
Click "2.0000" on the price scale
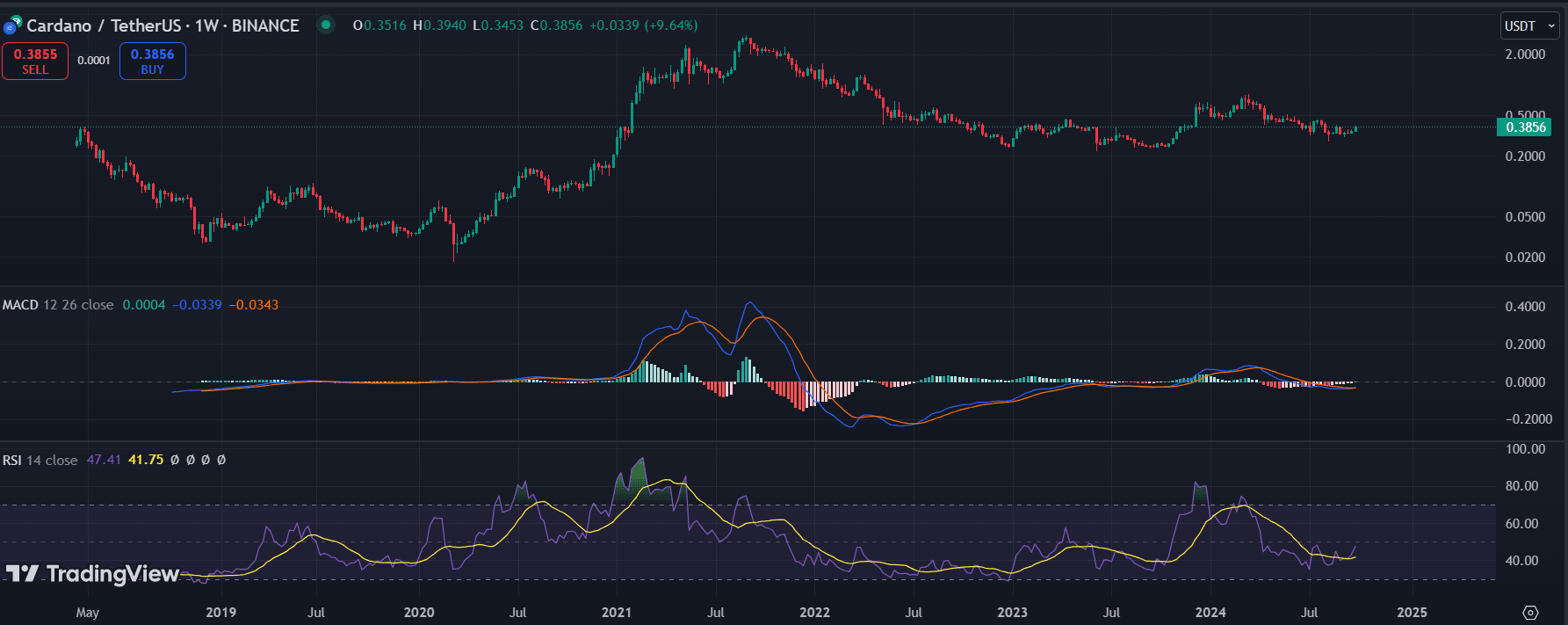[1525, 55]
